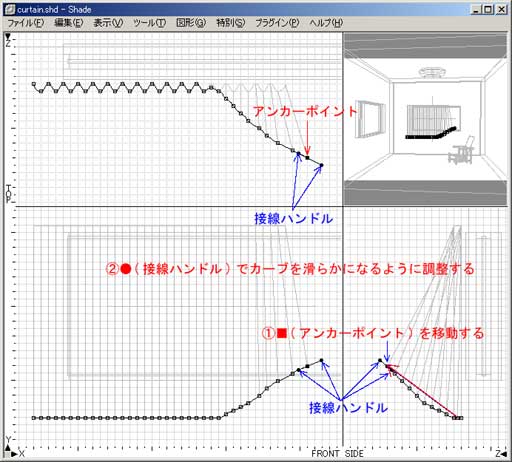Maximize the Shade window
The height and width of the screenshot is (462, 512).
pos(488,9)
